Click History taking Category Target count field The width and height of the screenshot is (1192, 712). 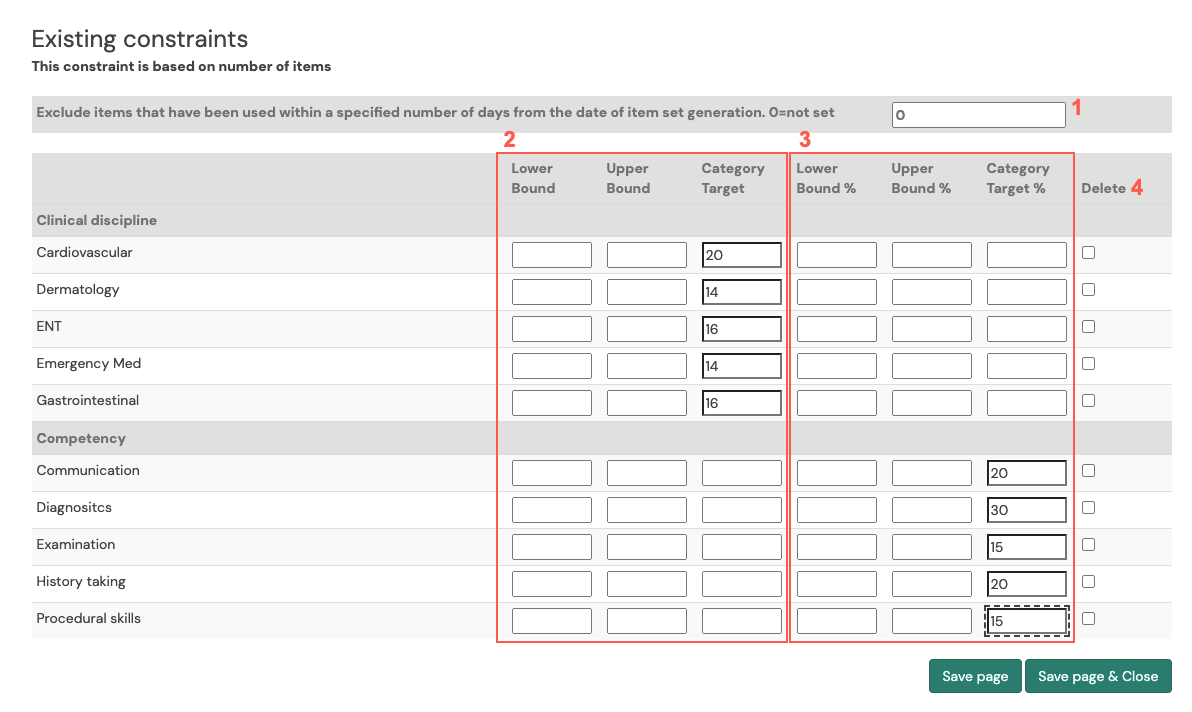coord(741,584)
